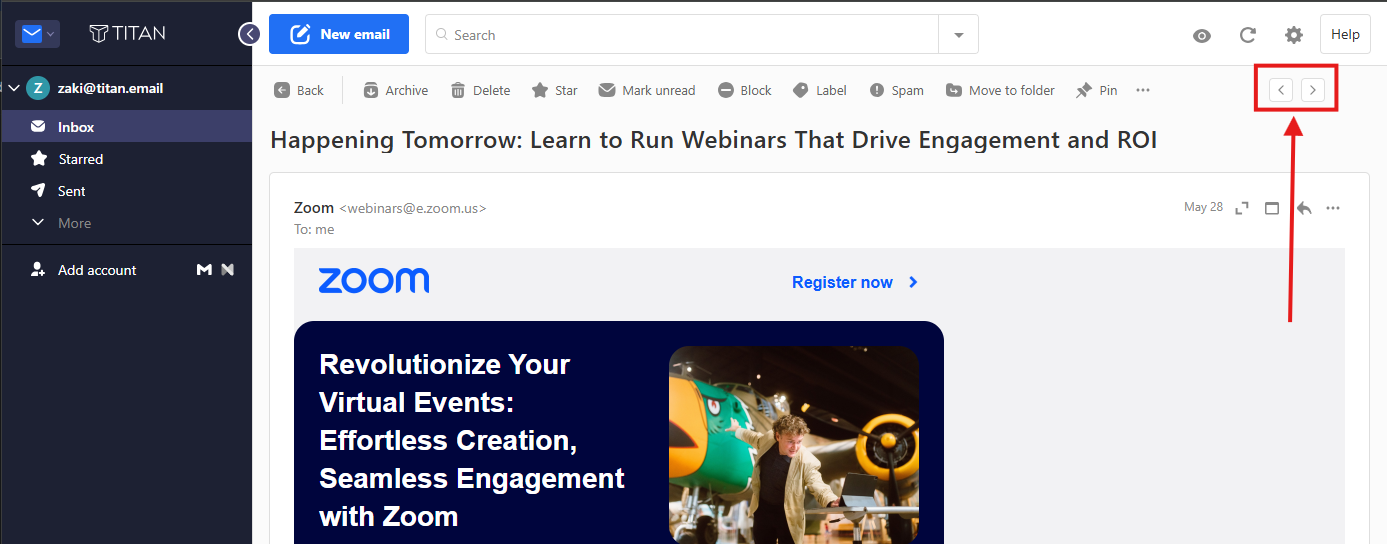Click the To: me recipient line
The width and height of the screenshot is (1387, 544).
(314, 229)
